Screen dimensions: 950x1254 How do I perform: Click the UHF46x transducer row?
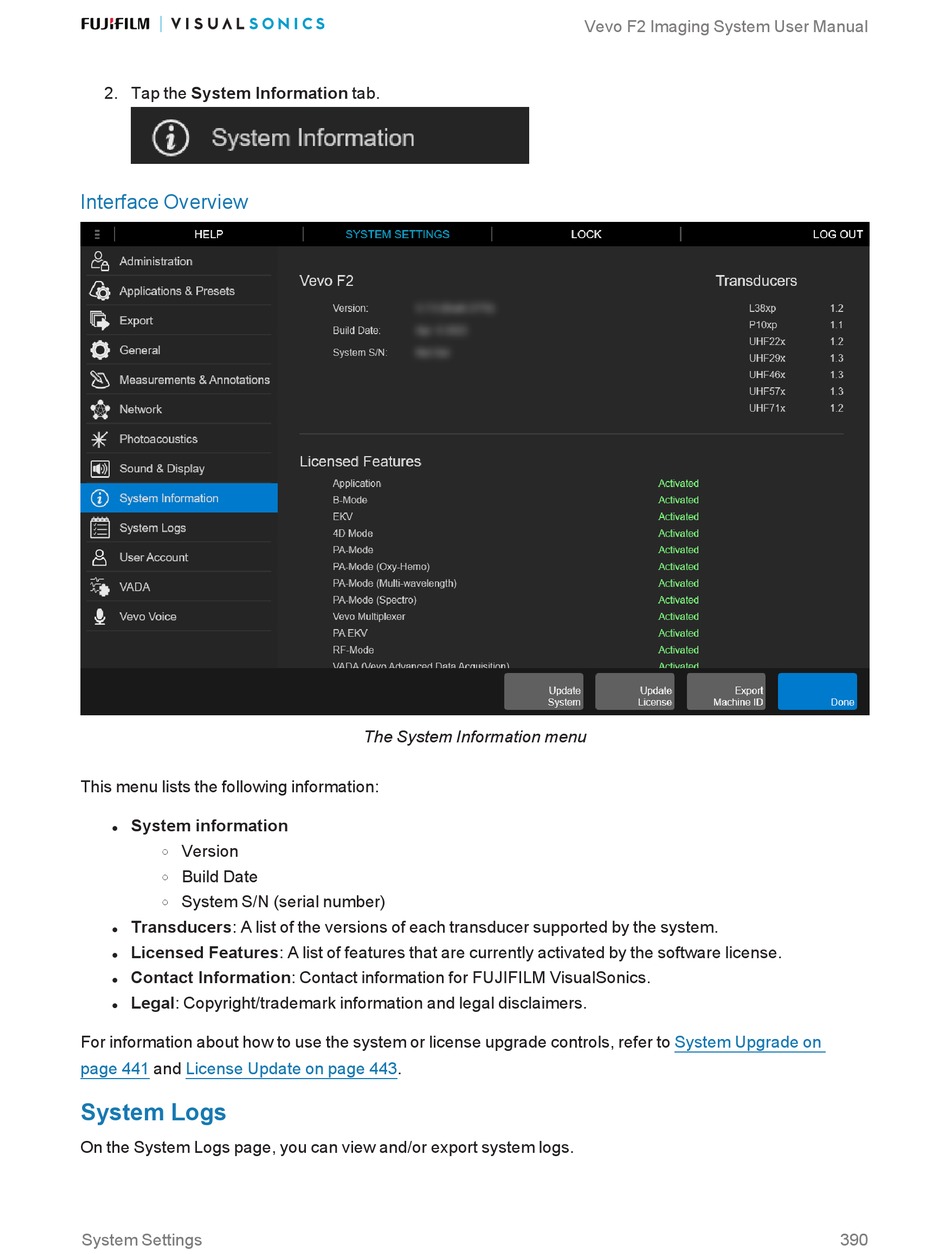(x=796, y=375)
